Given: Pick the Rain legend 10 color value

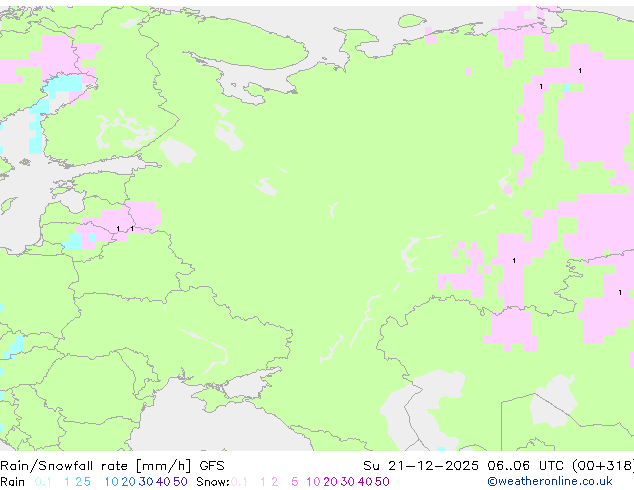Looking at the screenshot, I should click(x=111, y=482).
